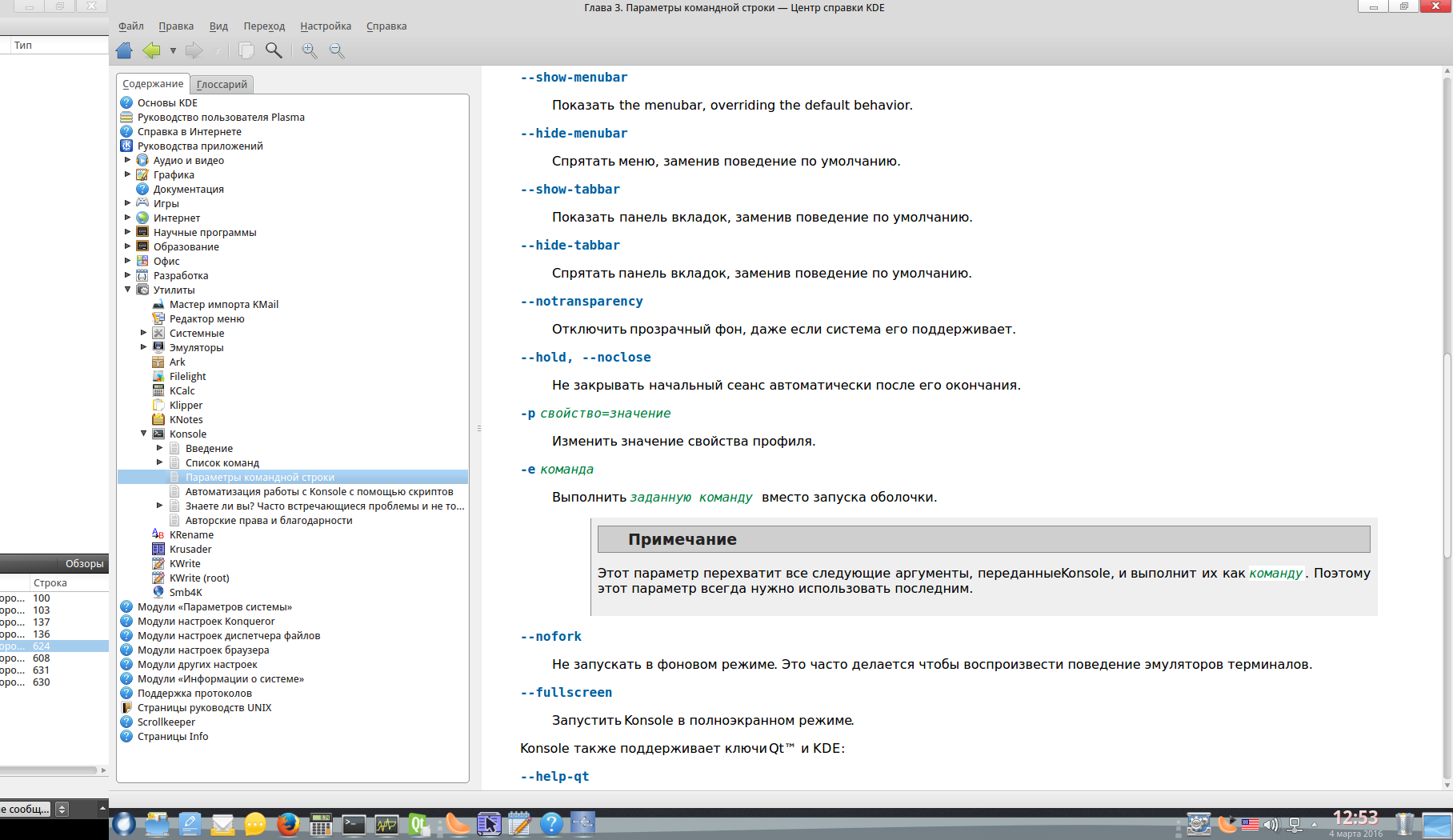Select KCalc in the contents tree

coord(182,390)
